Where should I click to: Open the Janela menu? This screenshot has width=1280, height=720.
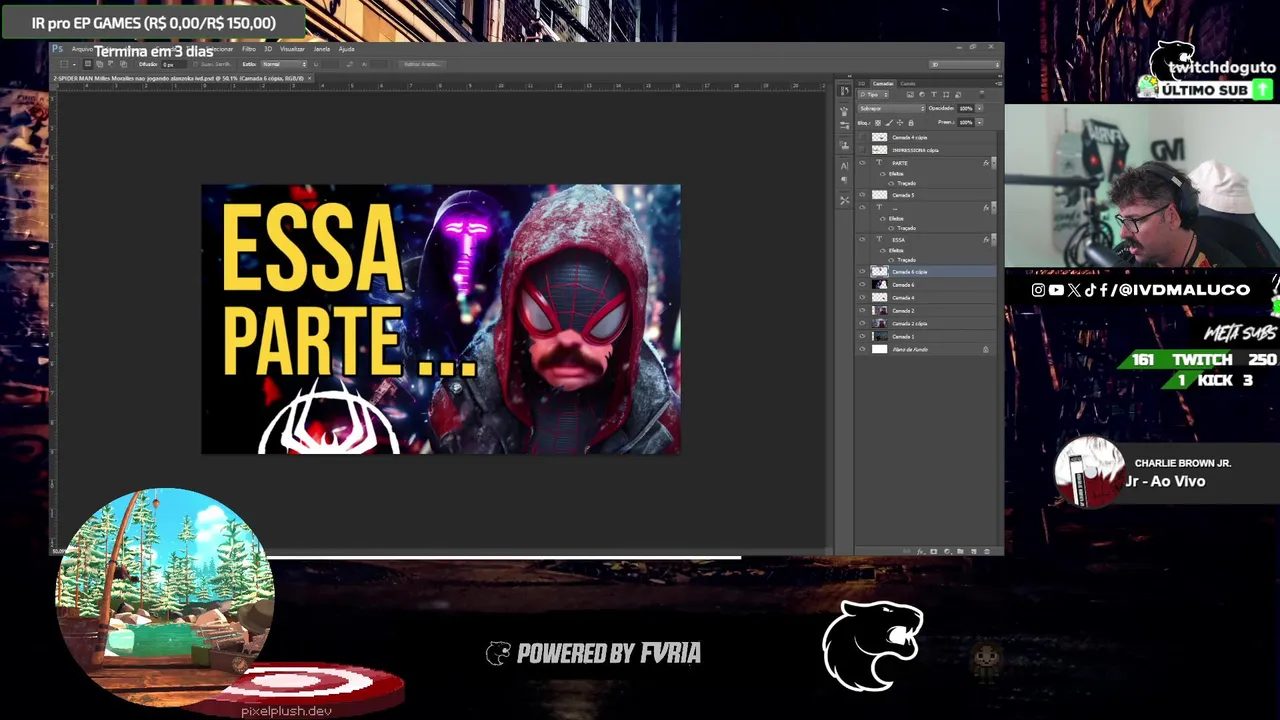[321, 48]
